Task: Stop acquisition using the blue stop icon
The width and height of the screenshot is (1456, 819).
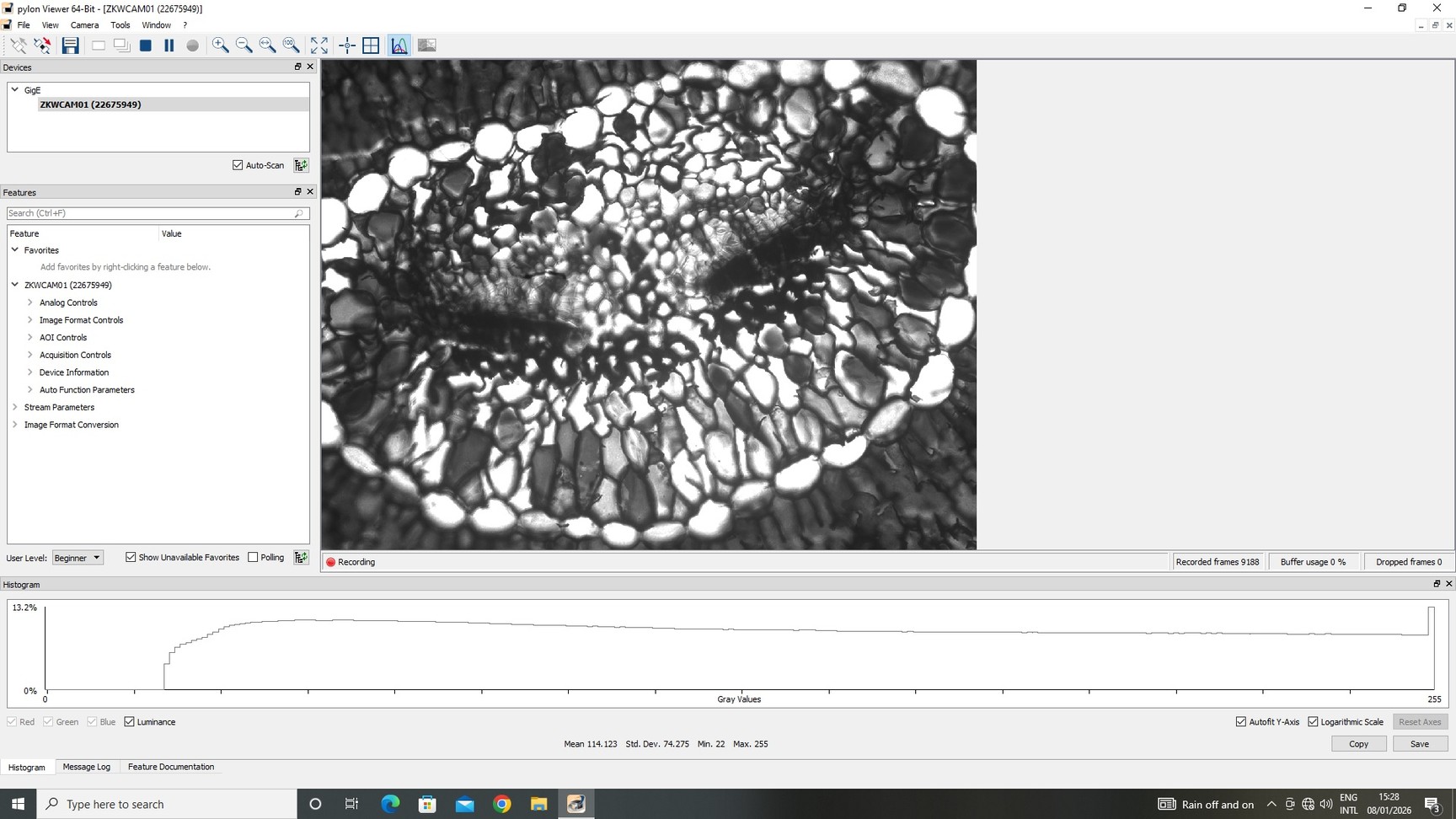Action: point(145,45)
